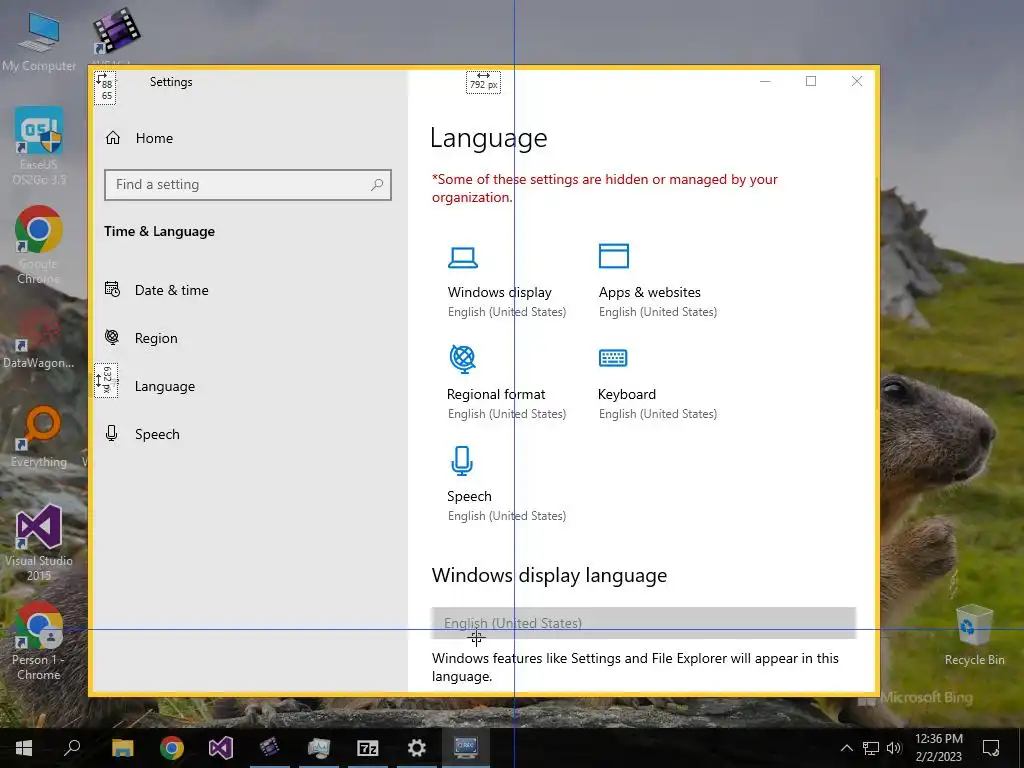Select Google Chrome desktop shortcut
The height and width of the screenshot is (768, 1024).
pyautogui.click(x=39, y=245)
